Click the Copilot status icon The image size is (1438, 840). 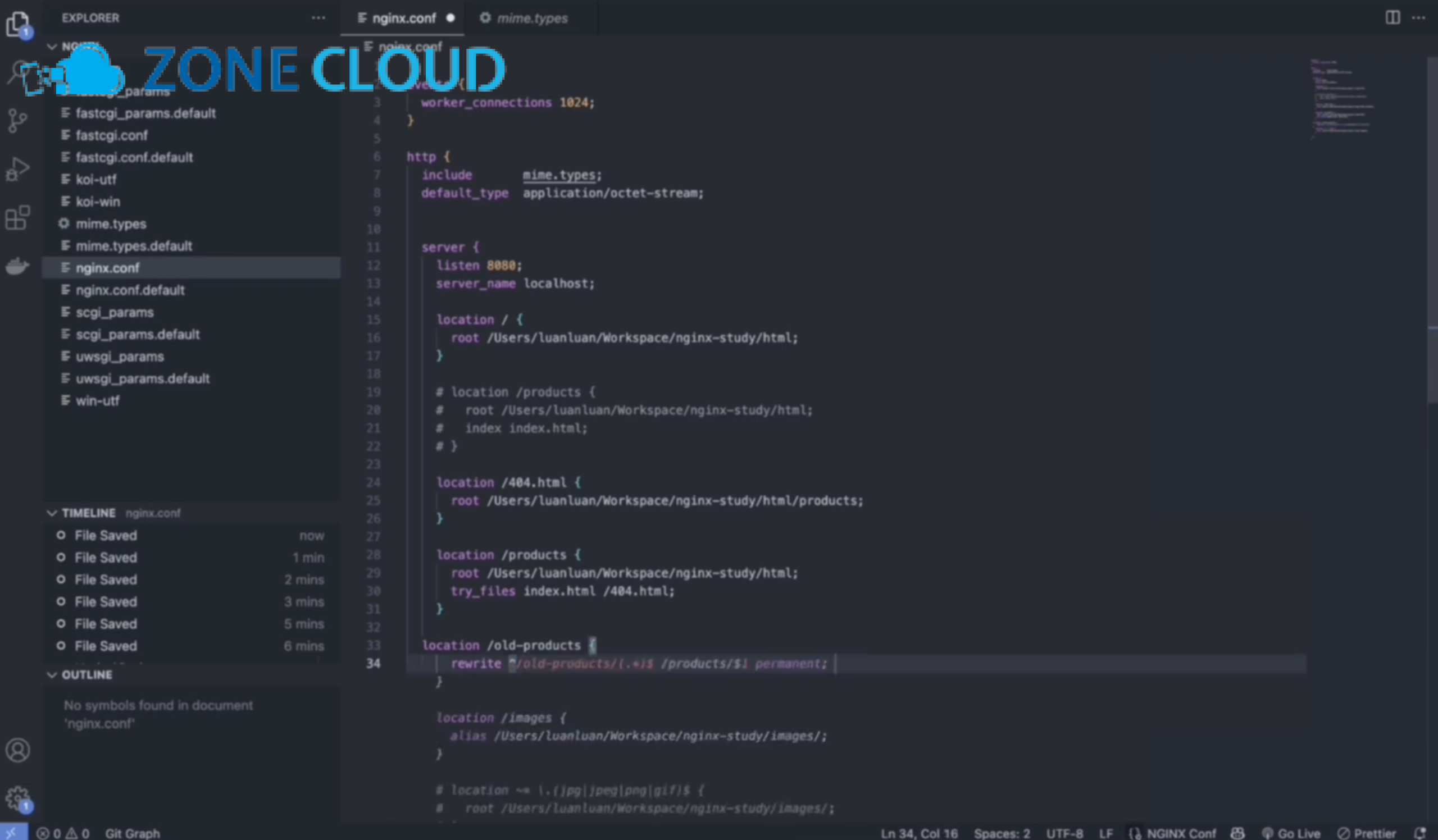[1237, 833]
